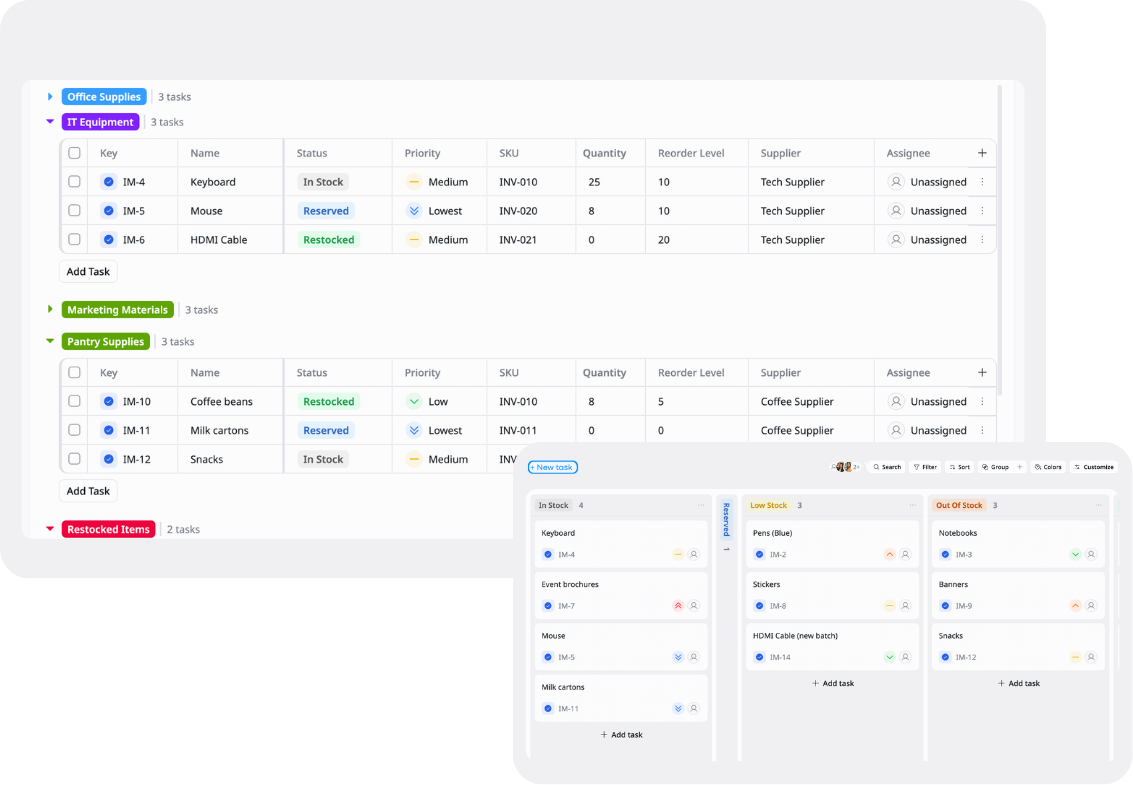Click Add task in In Stock column

(621, 734)
